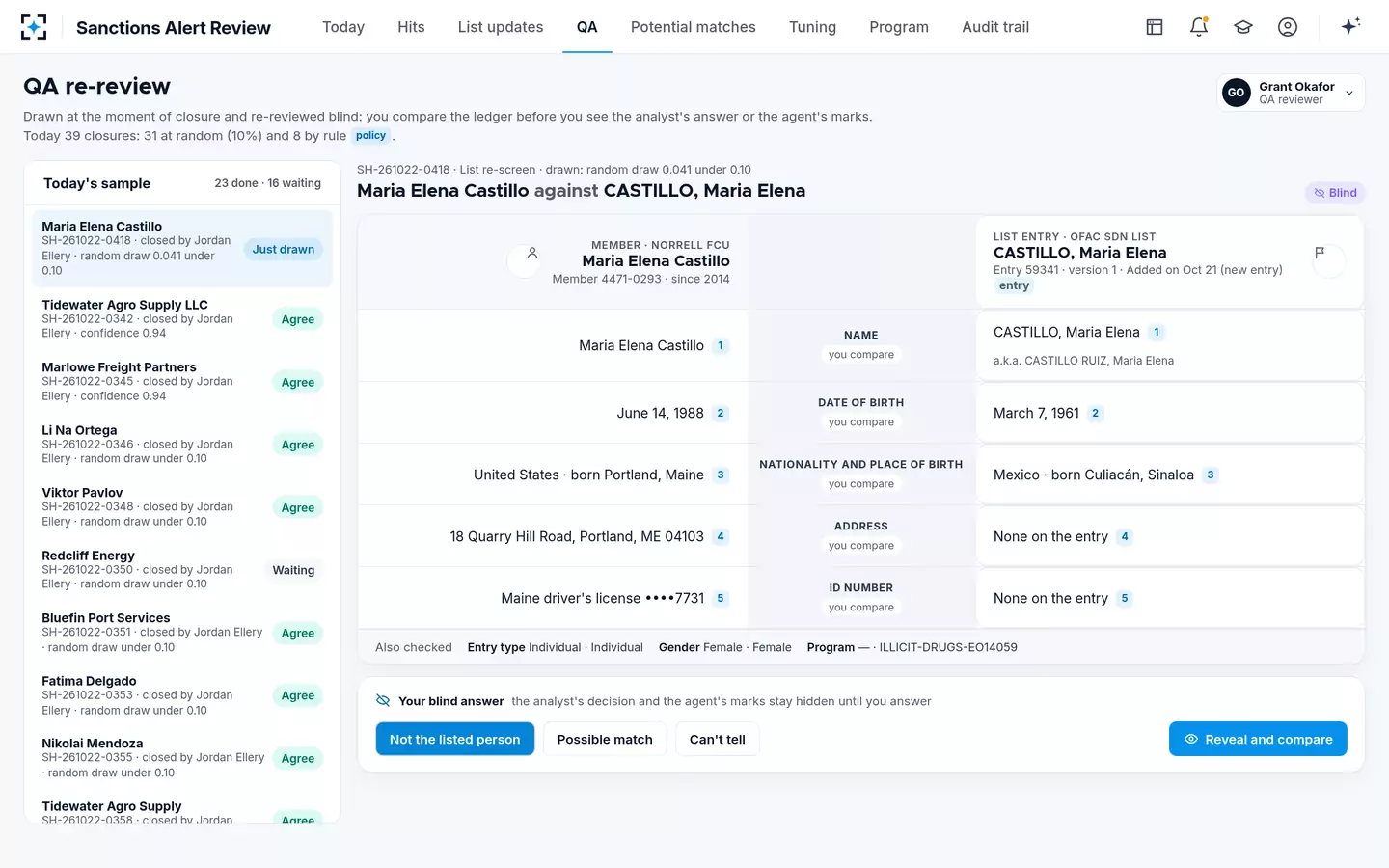This screenshot has height=868, width=1389.
Task: Click you compare under NAME
Action: (861, 355)
